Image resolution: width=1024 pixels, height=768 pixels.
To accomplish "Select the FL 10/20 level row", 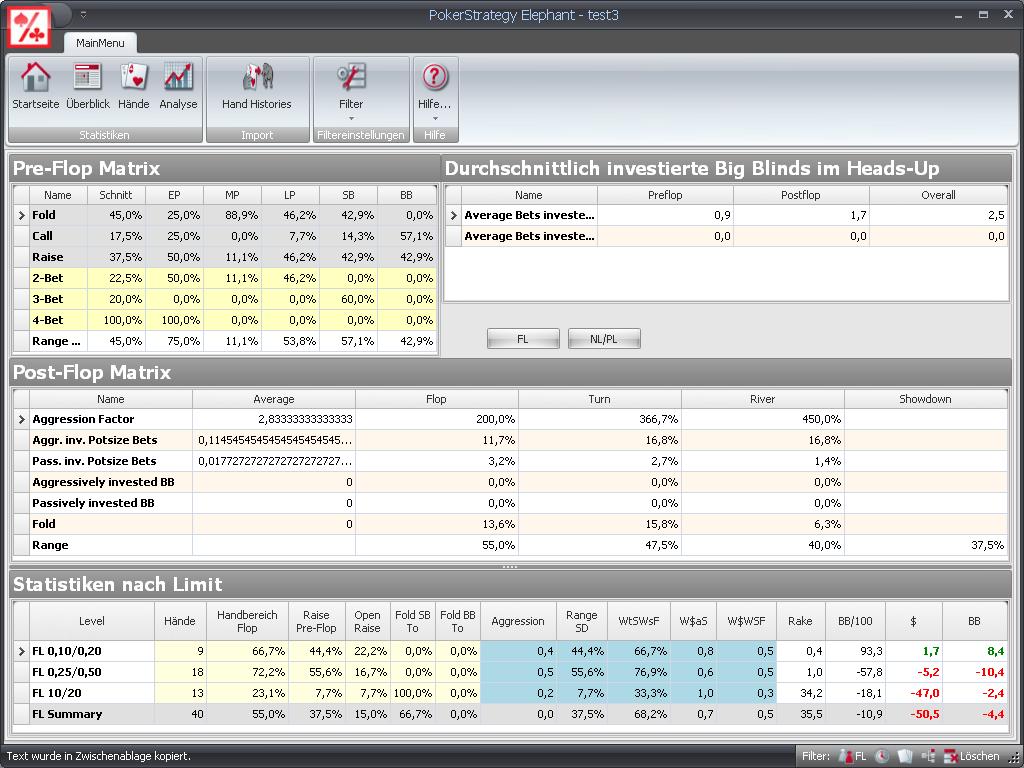I will (x=509, y=693).
